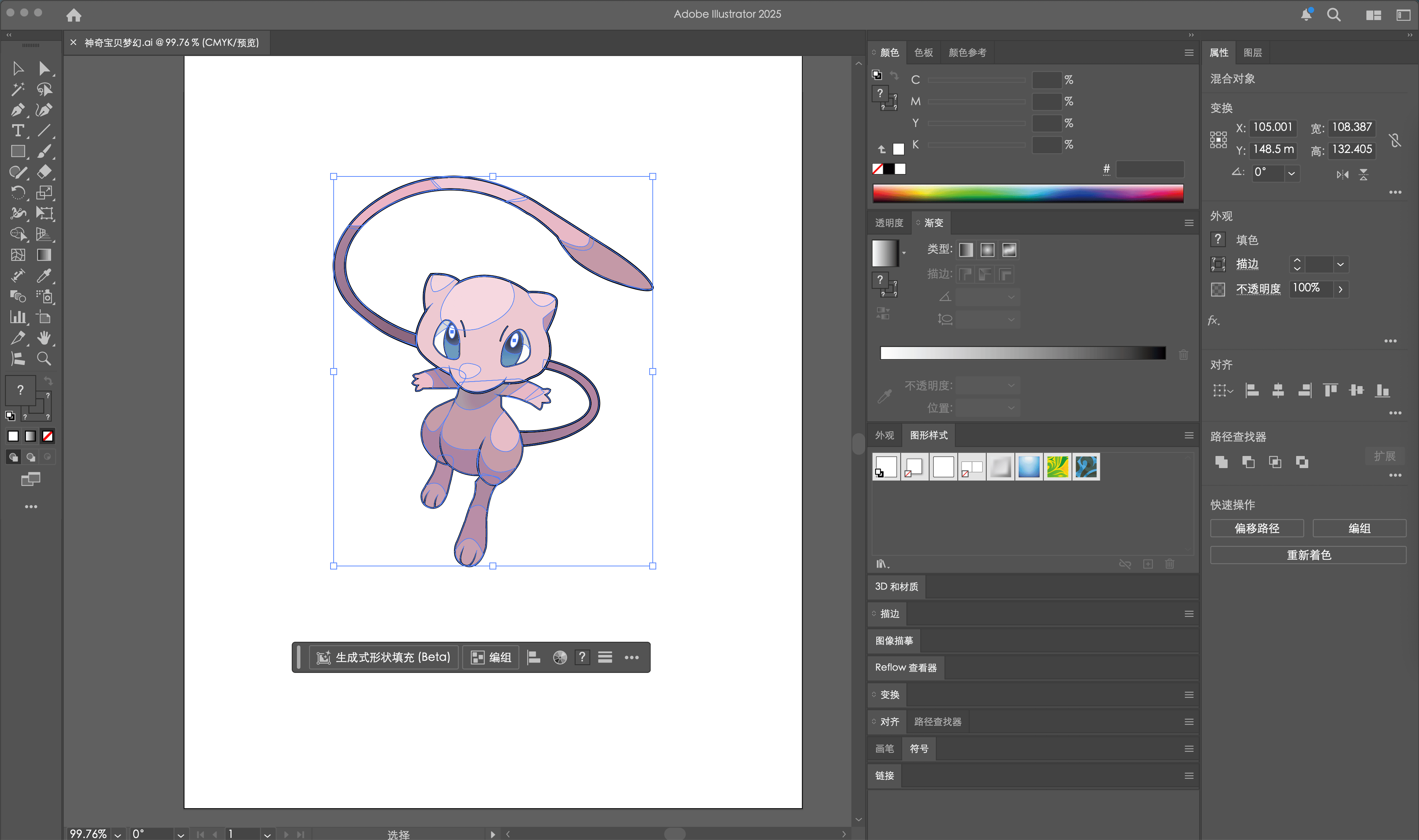Select the Eraser tool
1419x840 pixels.
point(44,172)
